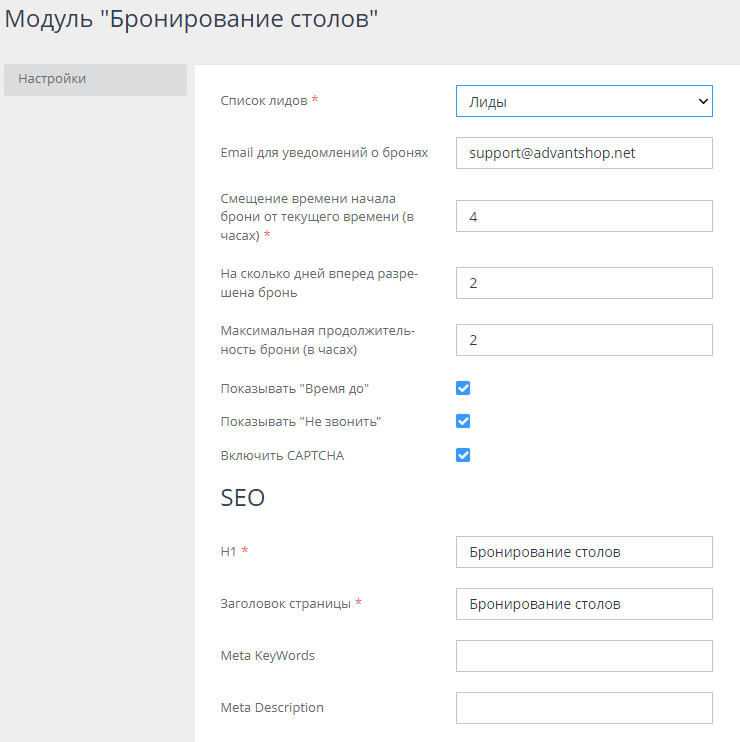Image resolution: width=740 pixels, height=742 pixels.
Task: Click the Заголовок страницы input field
Action: (x=584, y=604)
